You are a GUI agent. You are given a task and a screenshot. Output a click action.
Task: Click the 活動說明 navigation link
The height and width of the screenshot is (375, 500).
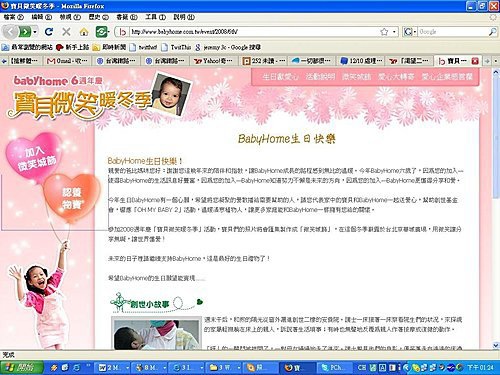point(320,77)
